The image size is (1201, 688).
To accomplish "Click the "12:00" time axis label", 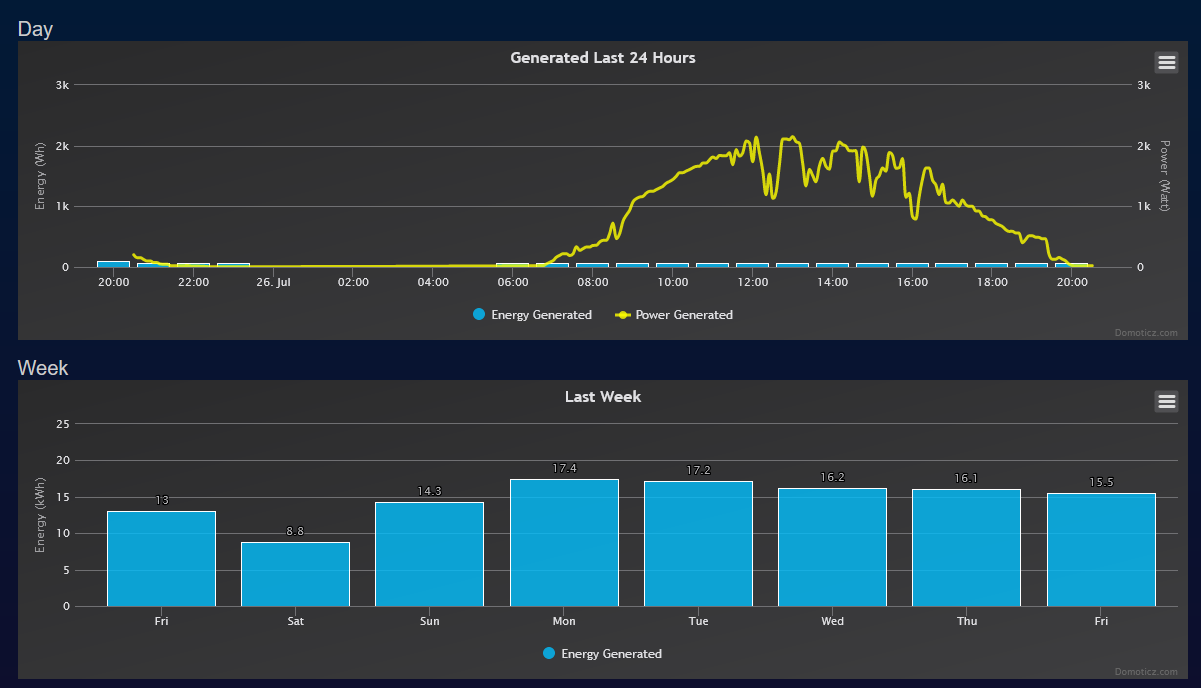I will [x=752, y=282].
